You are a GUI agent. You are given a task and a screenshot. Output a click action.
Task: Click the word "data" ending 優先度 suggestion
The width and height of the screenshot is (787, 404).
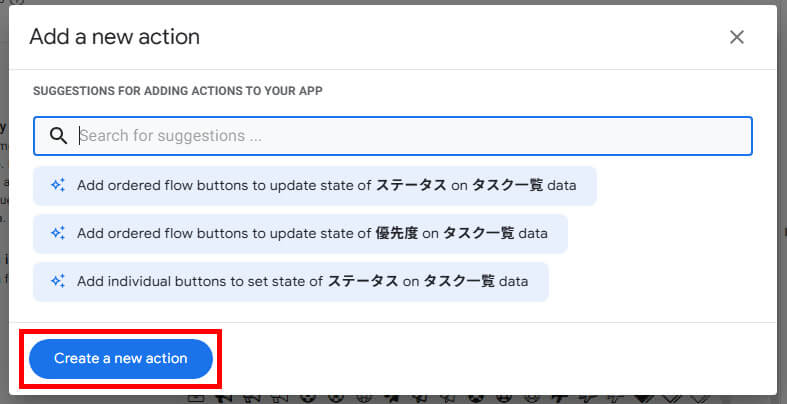(x=533, y=233)
